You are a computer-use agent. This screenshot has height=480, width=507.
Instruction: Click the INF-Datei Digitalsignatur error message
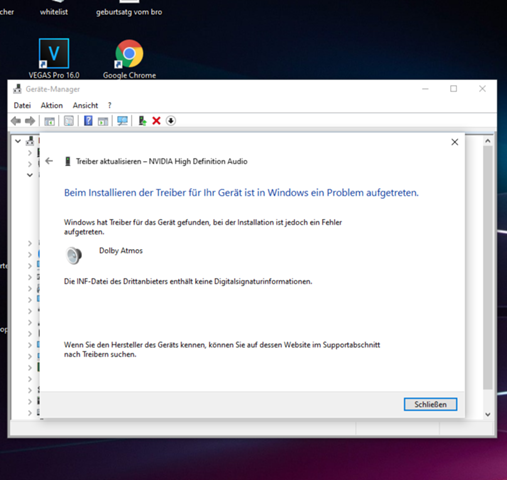pyautogui.click(x=188, y=282)
